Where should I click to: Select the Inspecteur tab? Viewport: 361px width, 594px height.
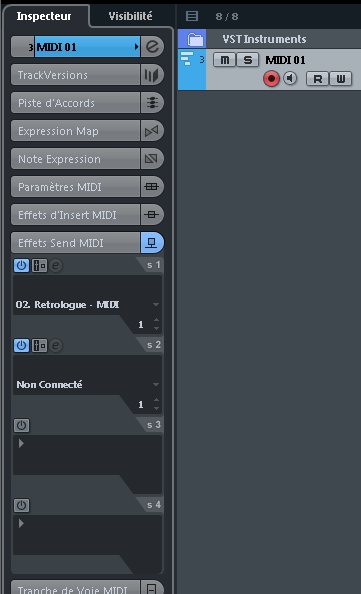[44, 16]
